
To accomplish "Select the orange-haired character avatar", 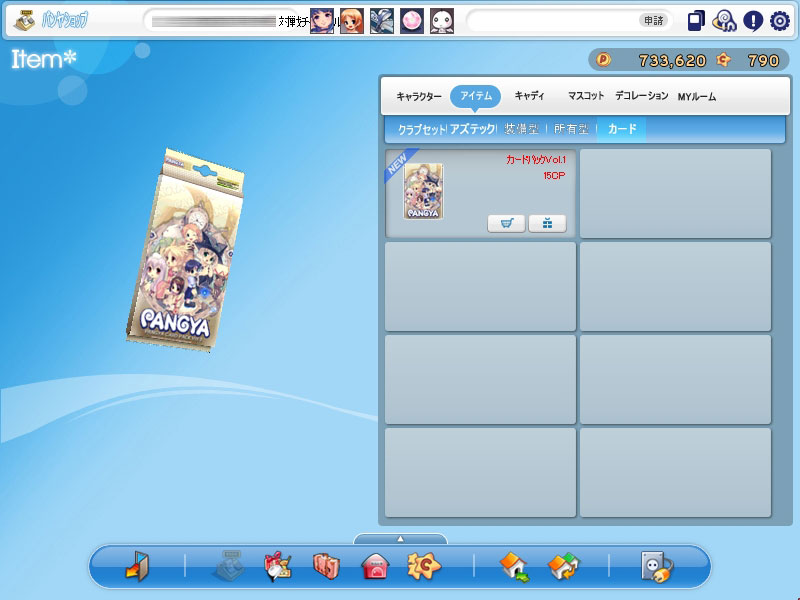I will click(352, 21).
